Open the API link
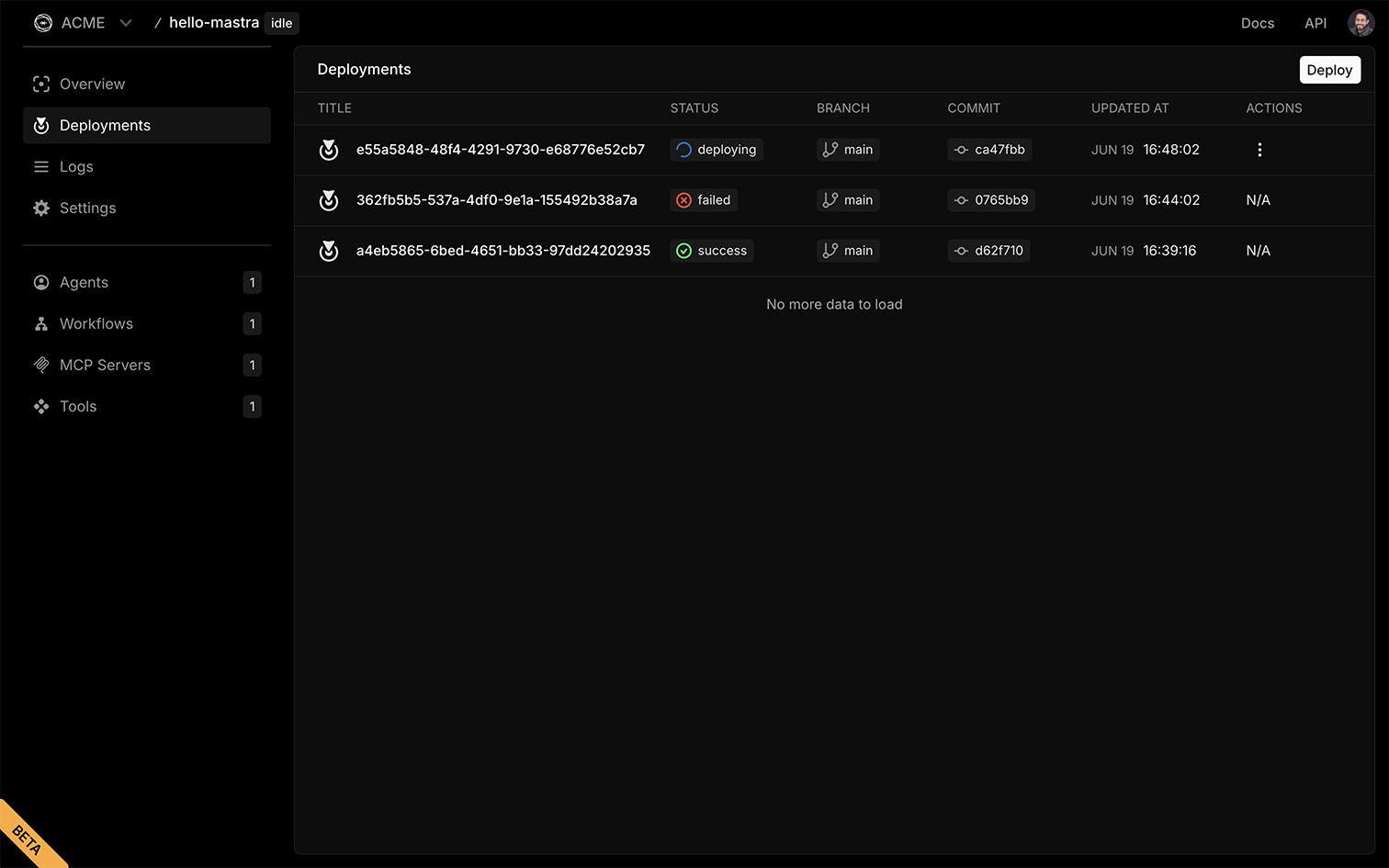This screenshot has height=868, width=1389. click(1316, 23)
